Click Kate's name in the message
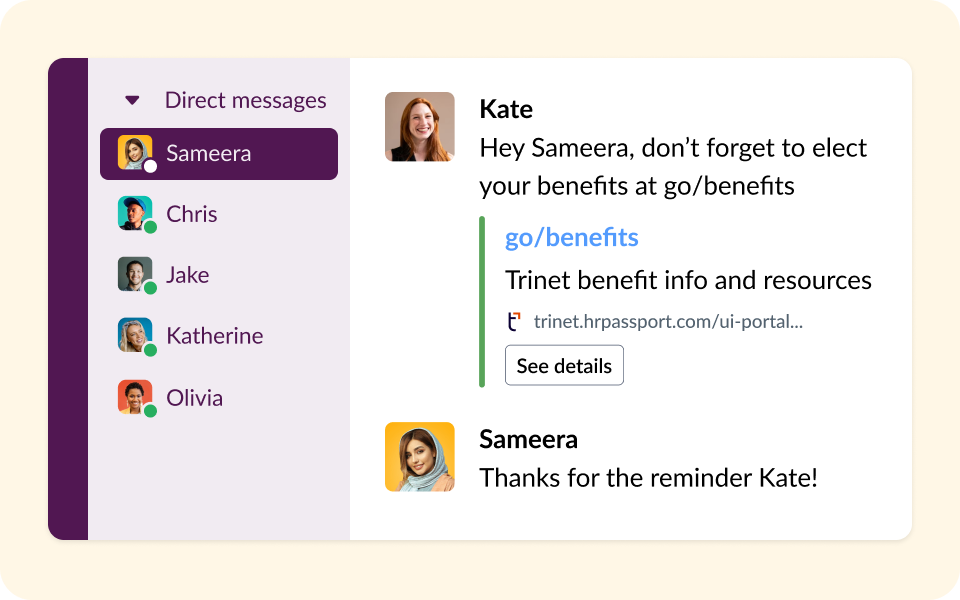 coord(506,109)
